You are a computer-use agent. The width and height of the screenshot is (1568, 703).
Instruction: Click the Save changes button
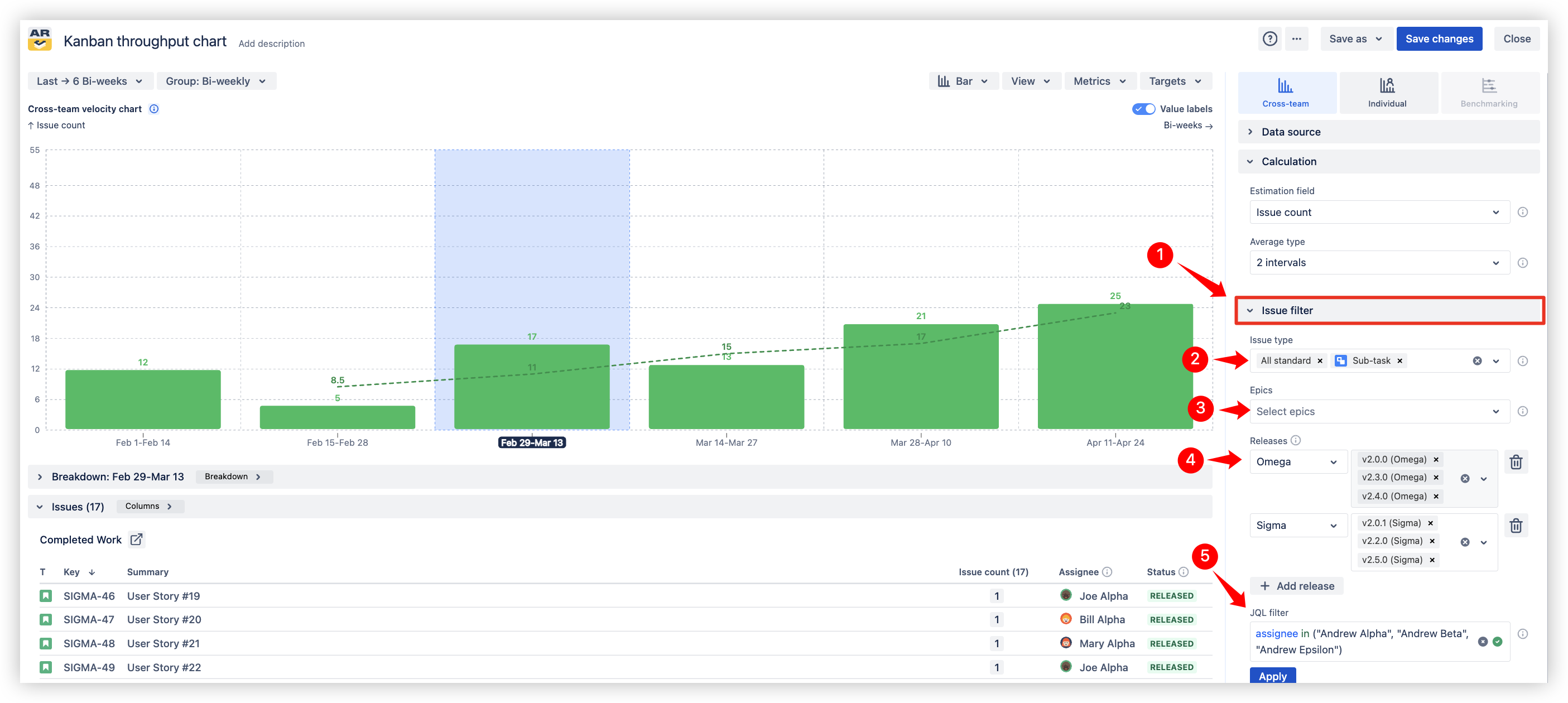1439,39
